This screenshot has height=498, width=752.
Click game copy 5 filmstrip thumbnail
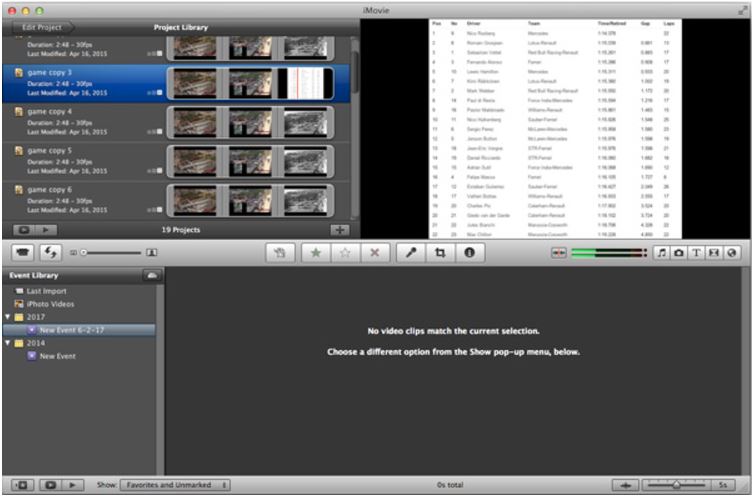pos(250,161)
